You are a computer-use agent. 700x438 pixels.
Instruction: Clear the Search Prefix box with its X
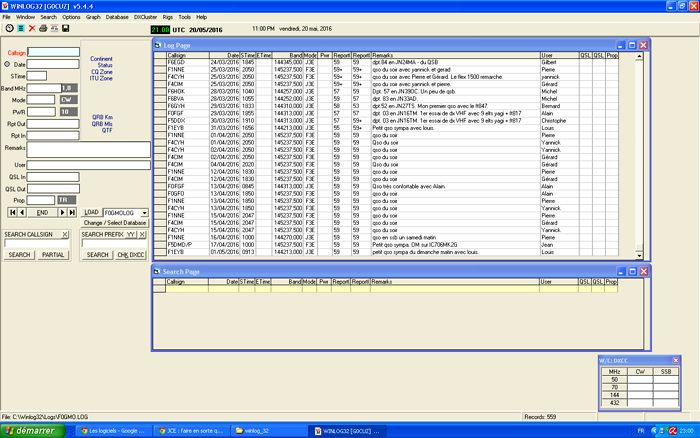pyautogui.click(x=142, y=234)
